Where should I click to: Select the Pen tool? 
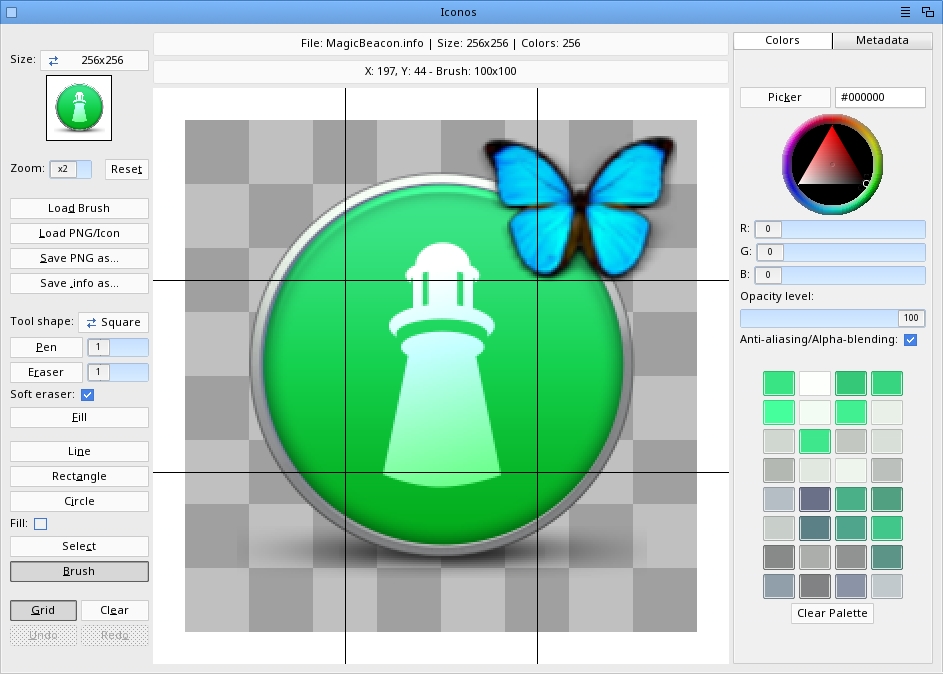click(x=46, y=347)
